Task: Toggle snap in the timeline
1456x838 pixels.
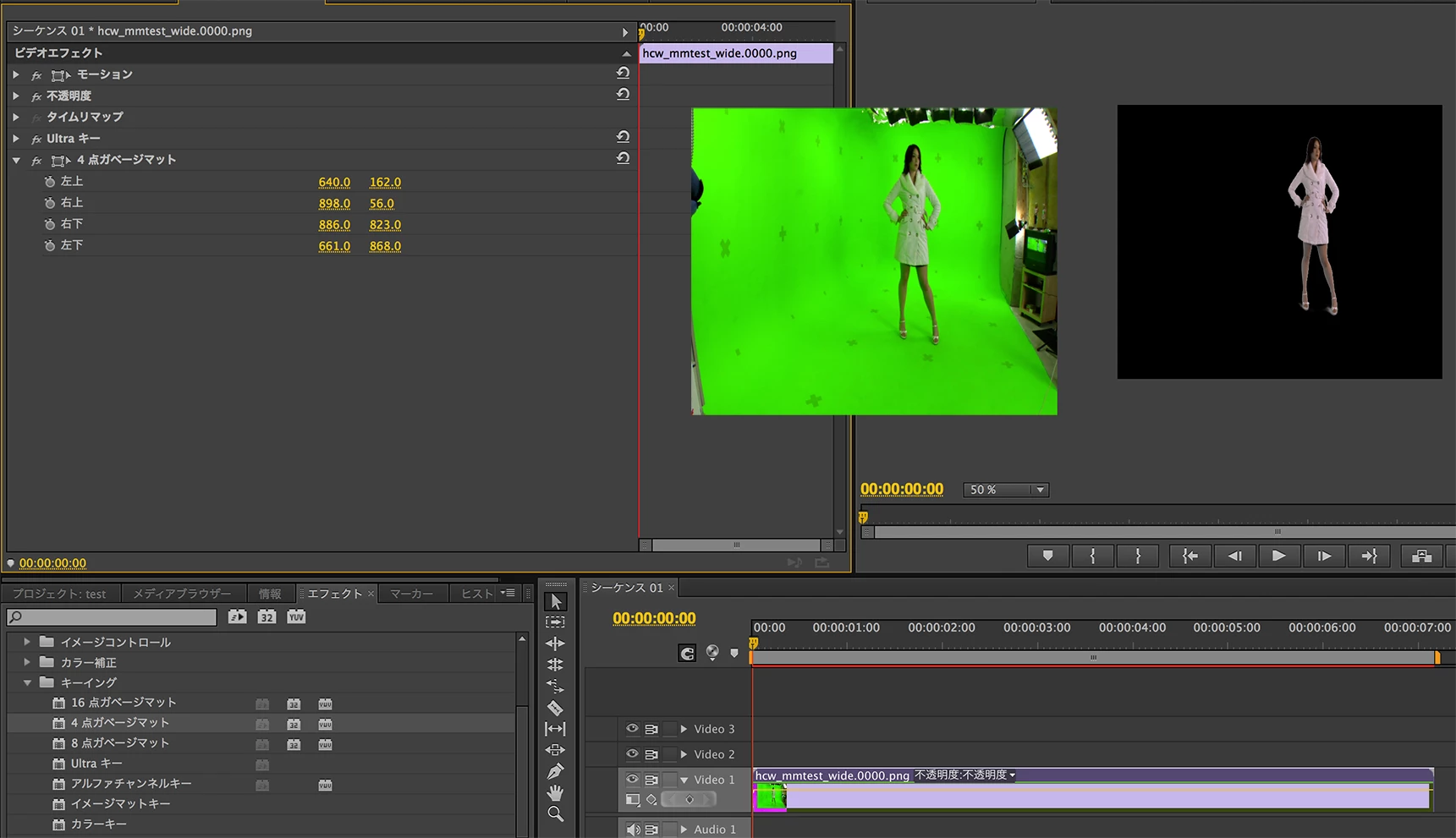Action: point(687,653)
